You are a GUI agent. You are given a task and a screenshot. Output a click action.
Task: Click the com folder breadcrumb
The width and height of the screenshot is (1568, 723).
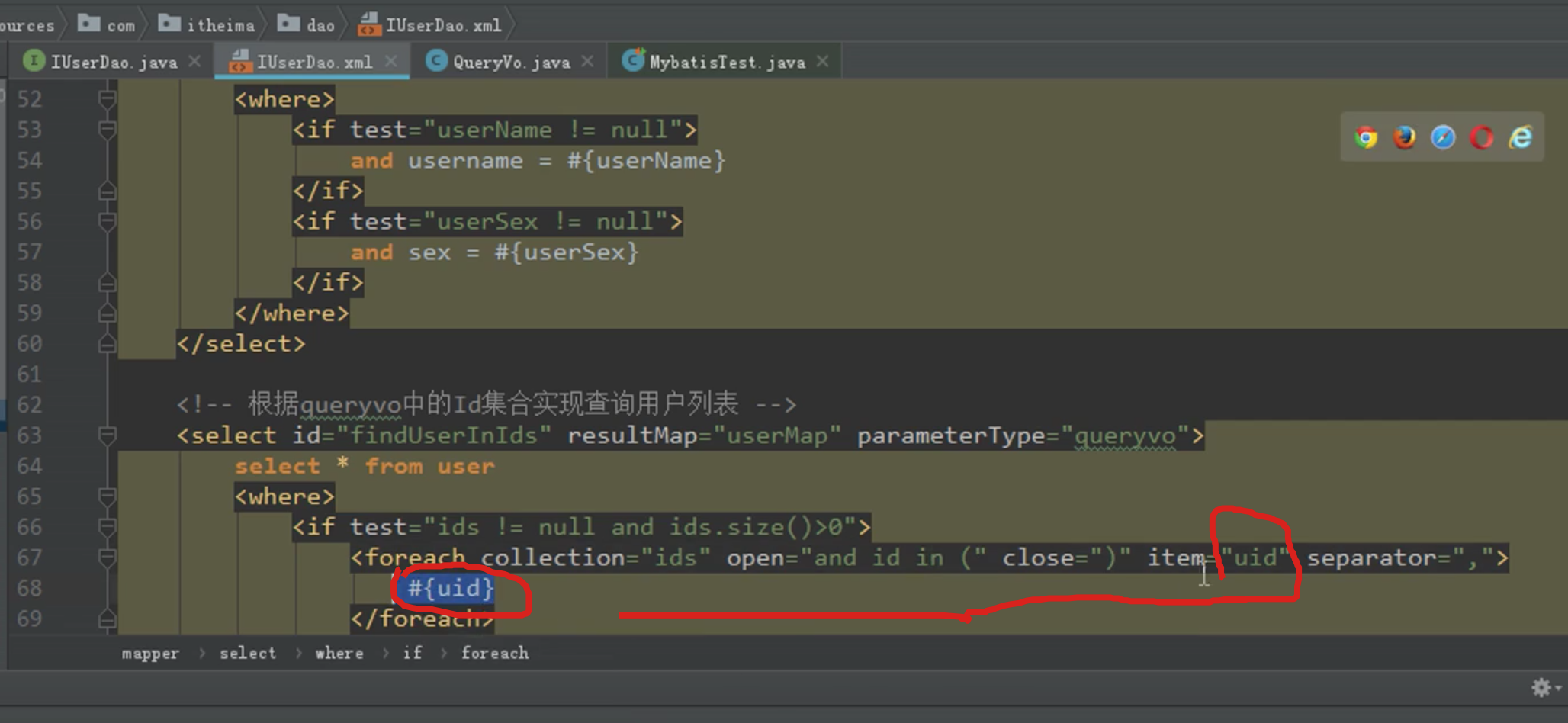[107, 24]
